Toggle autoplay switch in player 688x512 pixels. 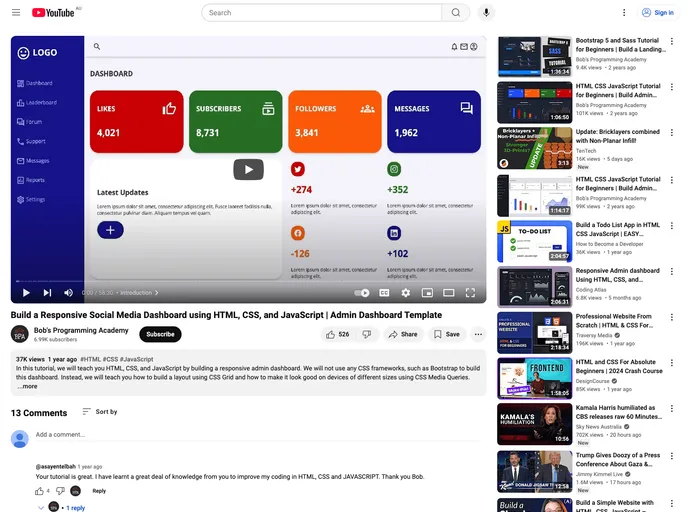pyautogui.click(x=362, y=293)
